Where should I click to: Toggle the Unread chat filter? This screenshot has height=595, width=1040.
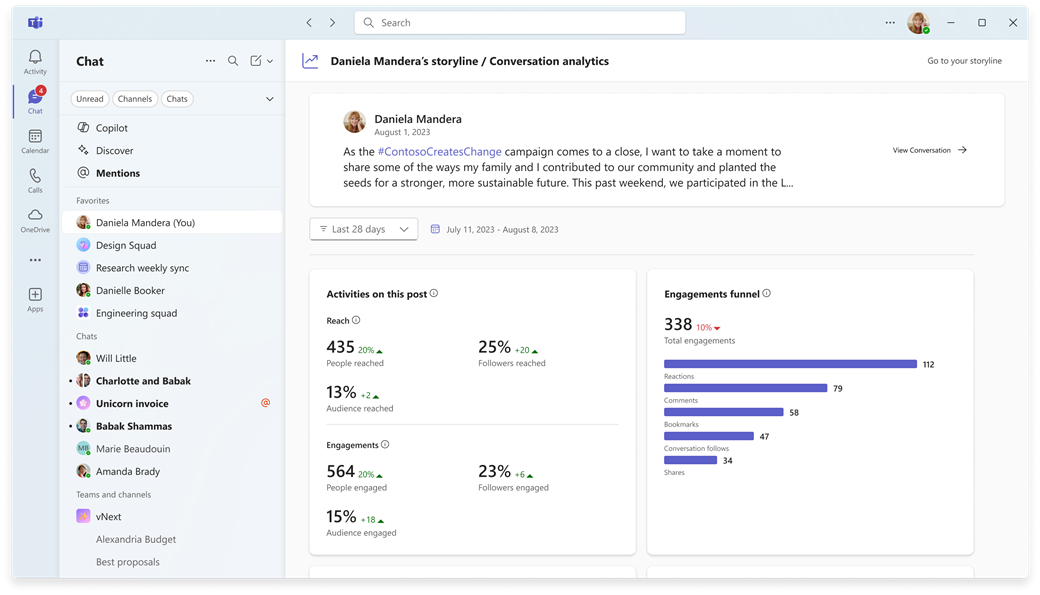(89, 98)
